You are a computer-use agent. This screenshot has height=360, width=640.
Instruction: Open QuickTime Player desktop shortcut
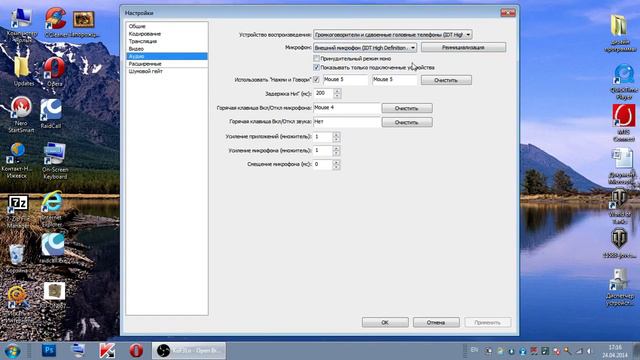623,82
